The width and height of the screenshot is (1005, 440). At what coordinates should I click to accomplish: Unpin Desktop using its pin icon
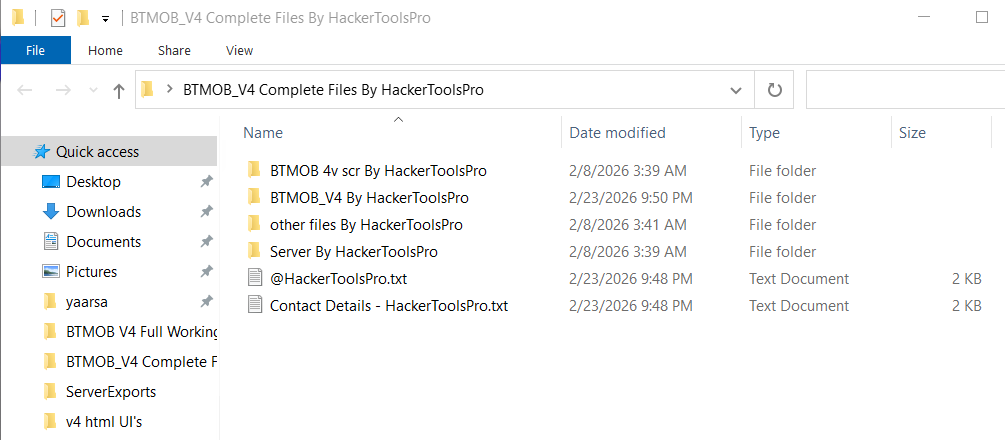pos(206,182)
